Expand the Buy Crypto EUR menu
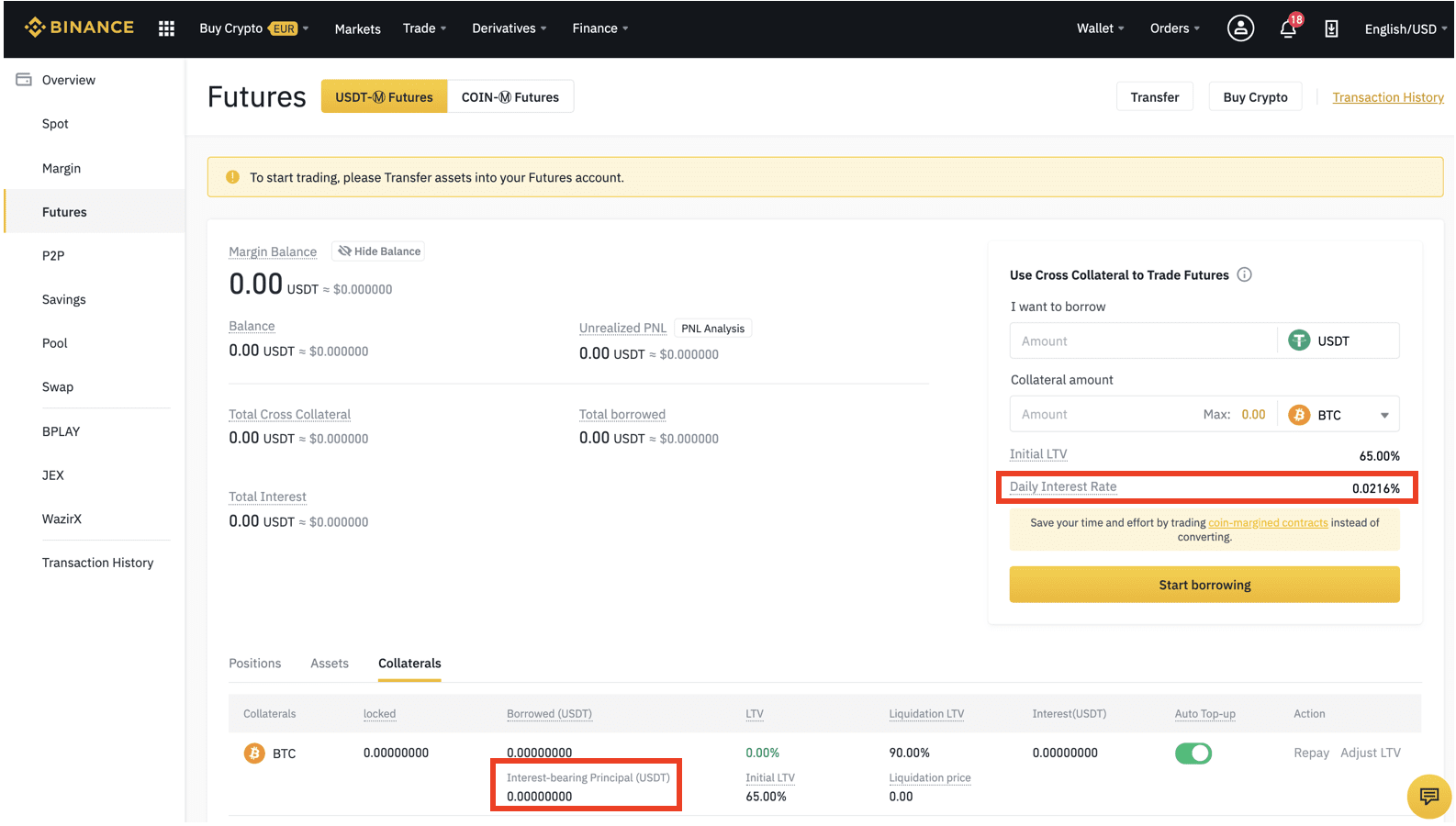Screen dimensions: 1456x826 click(x=253, y=28)
